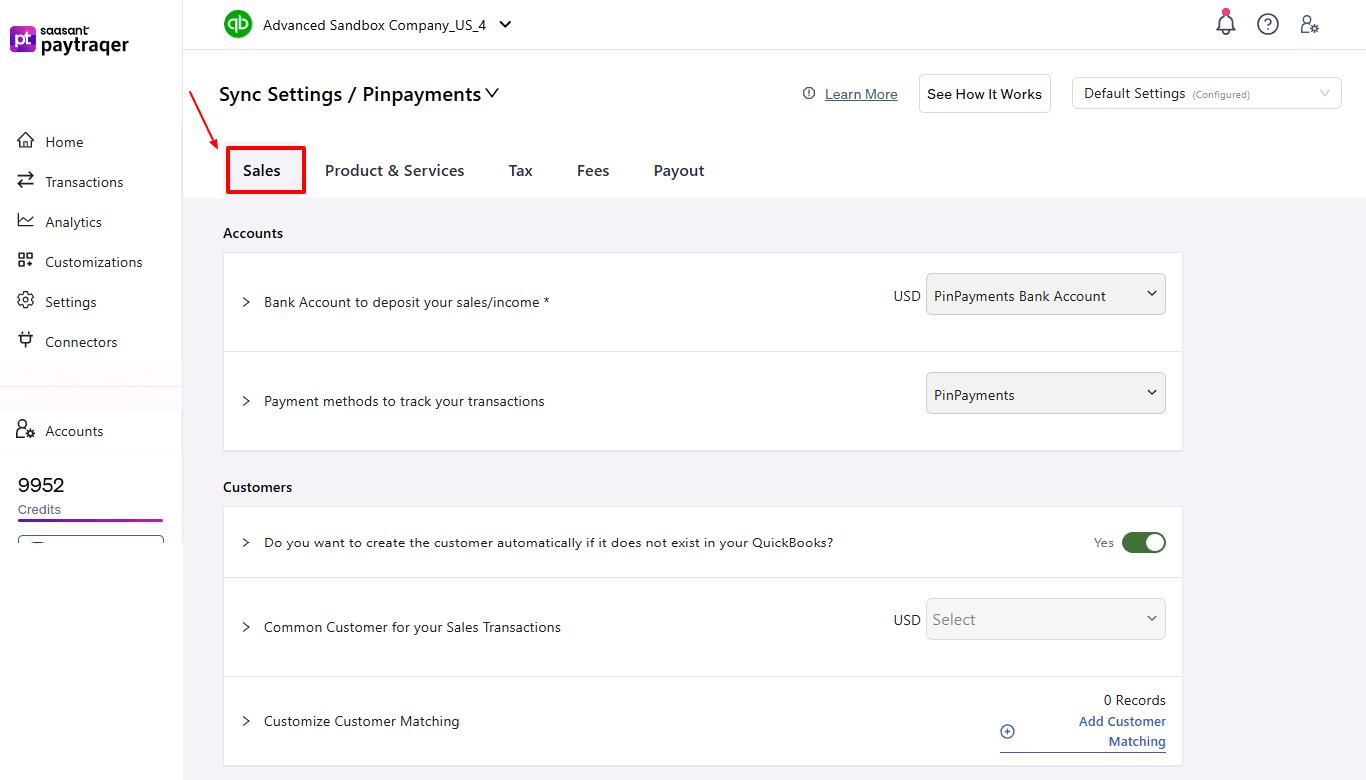1366x780 pixels.
Task: Select Connectors from the sidebar
Action: [x=82, y=341]
